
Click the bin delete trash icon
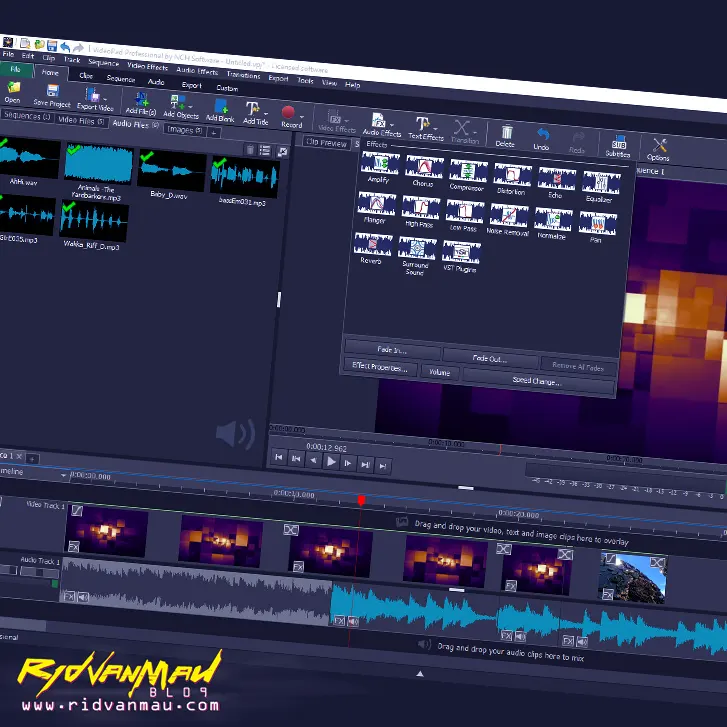pos(250,149)
